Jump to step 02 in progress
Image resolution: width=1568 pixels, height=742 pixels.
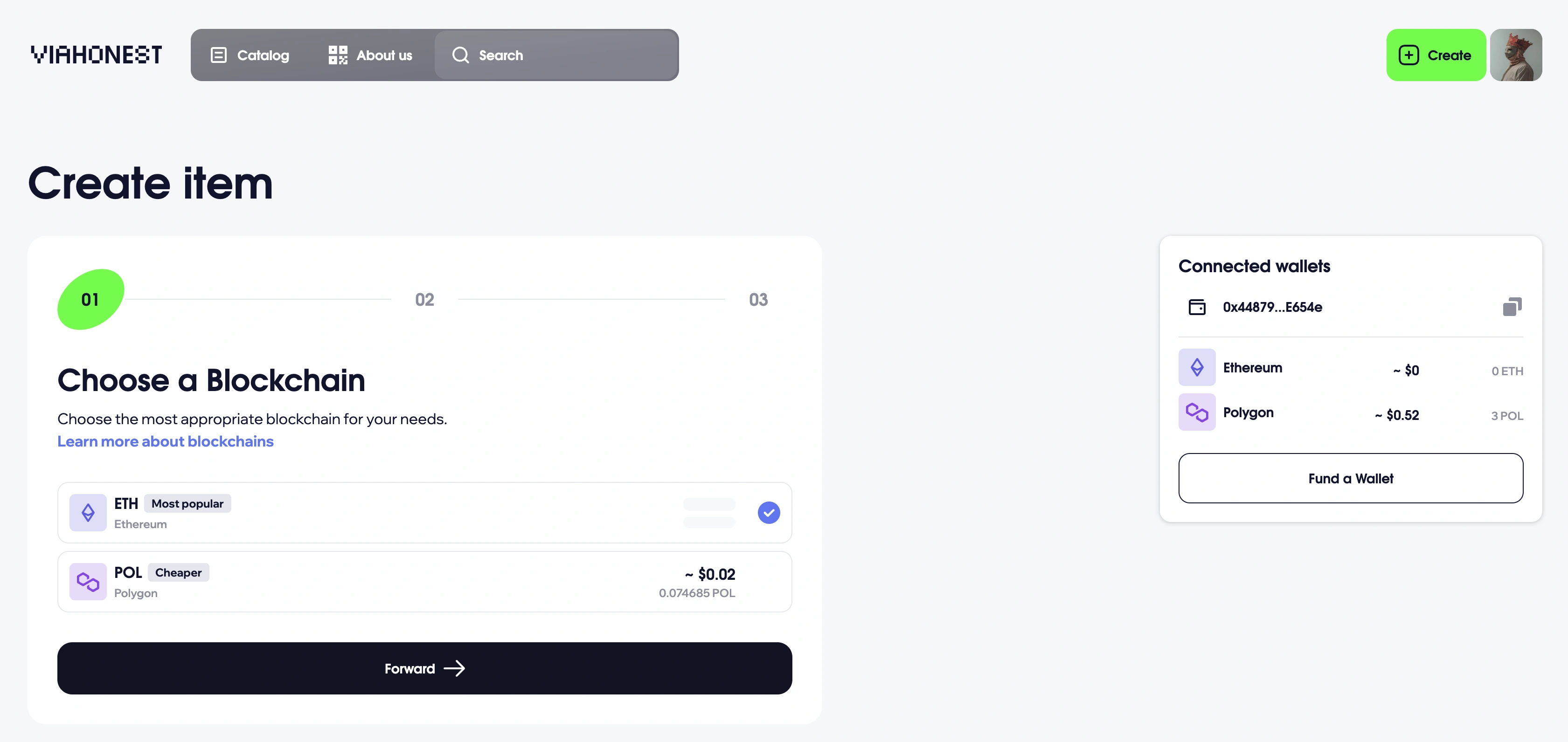[x=424, y=300]
